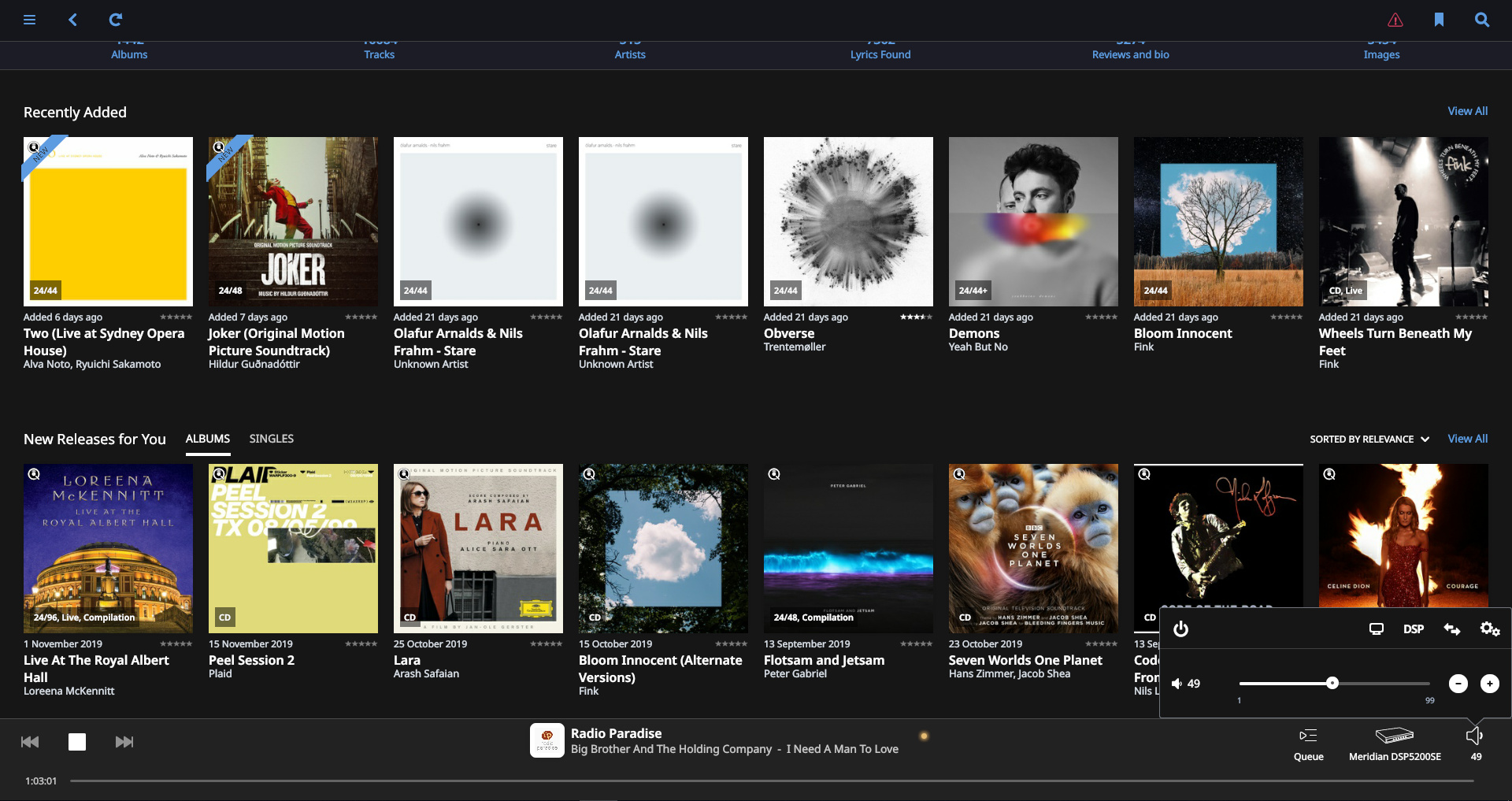1512x801 pixels.
Task: Click artist Arash Safaian
Action: (426, 674)
